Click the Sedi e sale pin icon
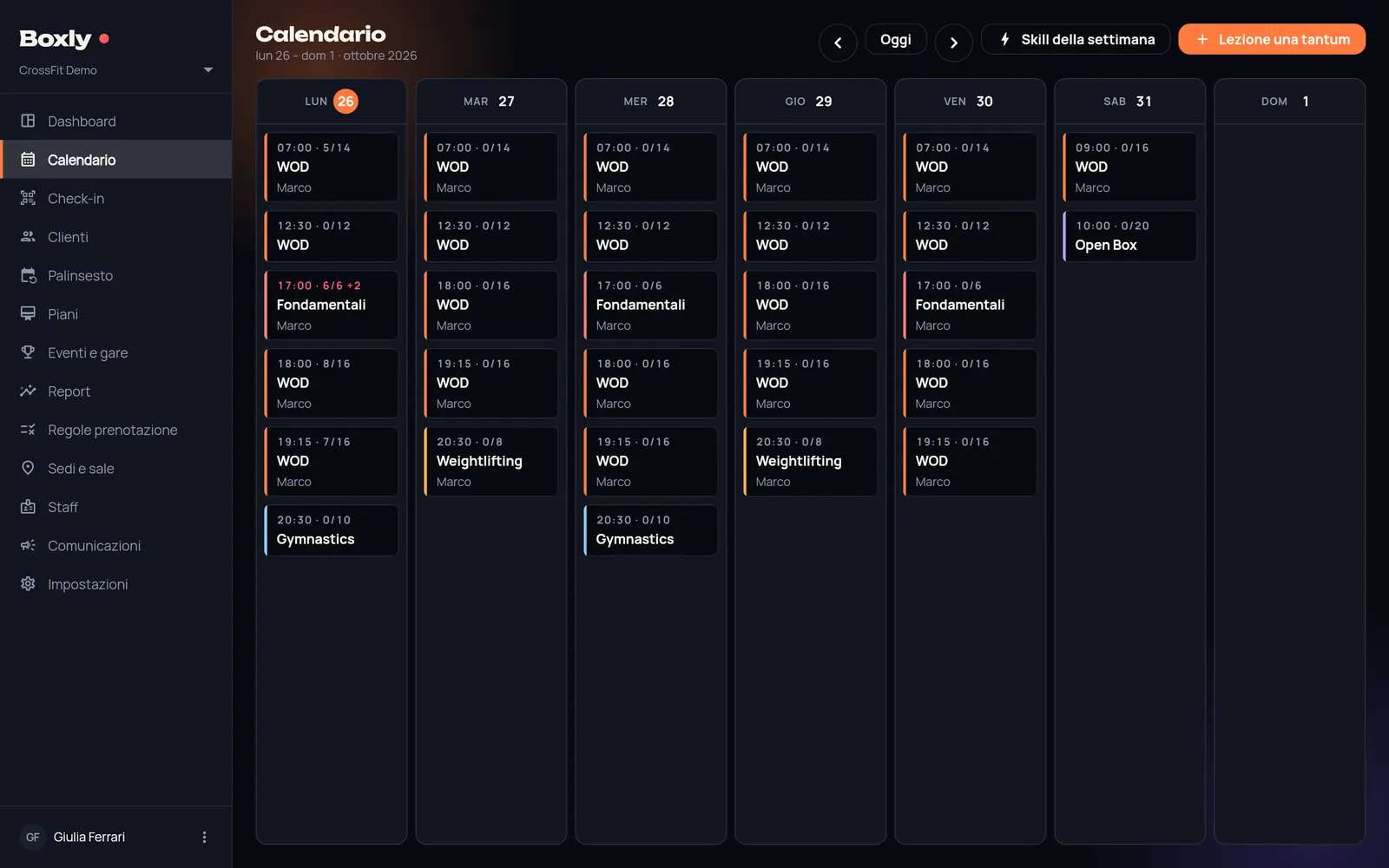This screenshot has width=1389, height=868. (28, 468)
